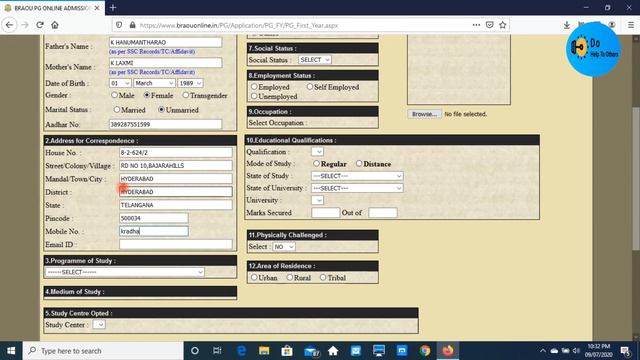The height and width of the screenshot is (360, 640).
Task: Click the Save to Pocket icon
Action: pos(489,25)
